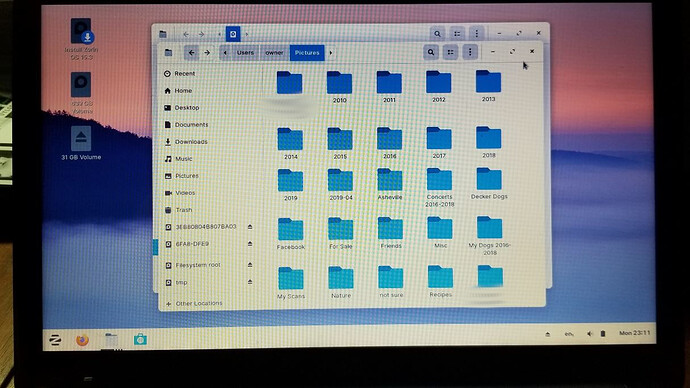Toggle the list/grid view icon

click(450, 52)
